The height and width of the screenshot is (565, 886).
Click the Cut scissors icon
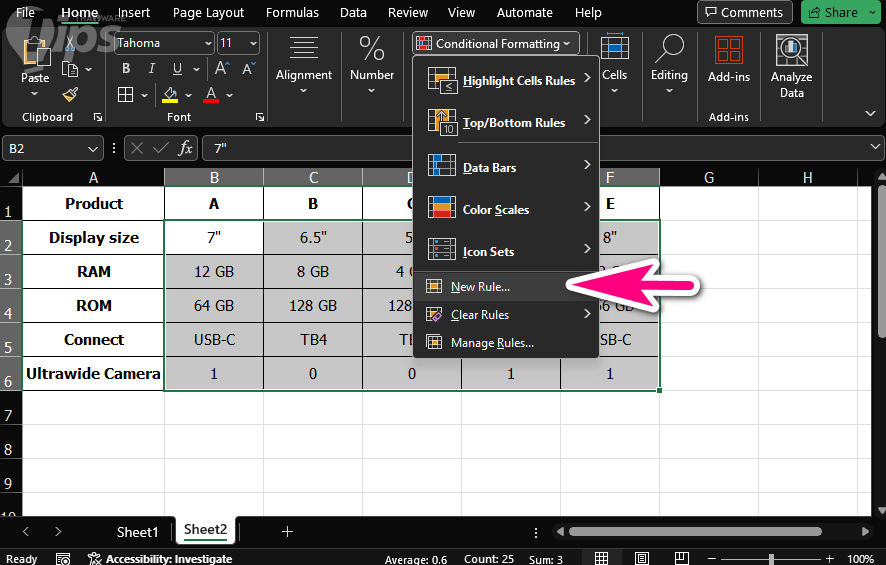70,46
